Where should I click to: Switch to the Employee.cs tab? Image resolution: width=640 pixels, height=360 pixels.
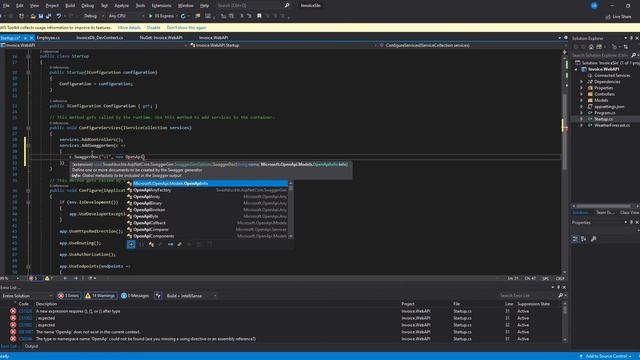coord(48,38)
